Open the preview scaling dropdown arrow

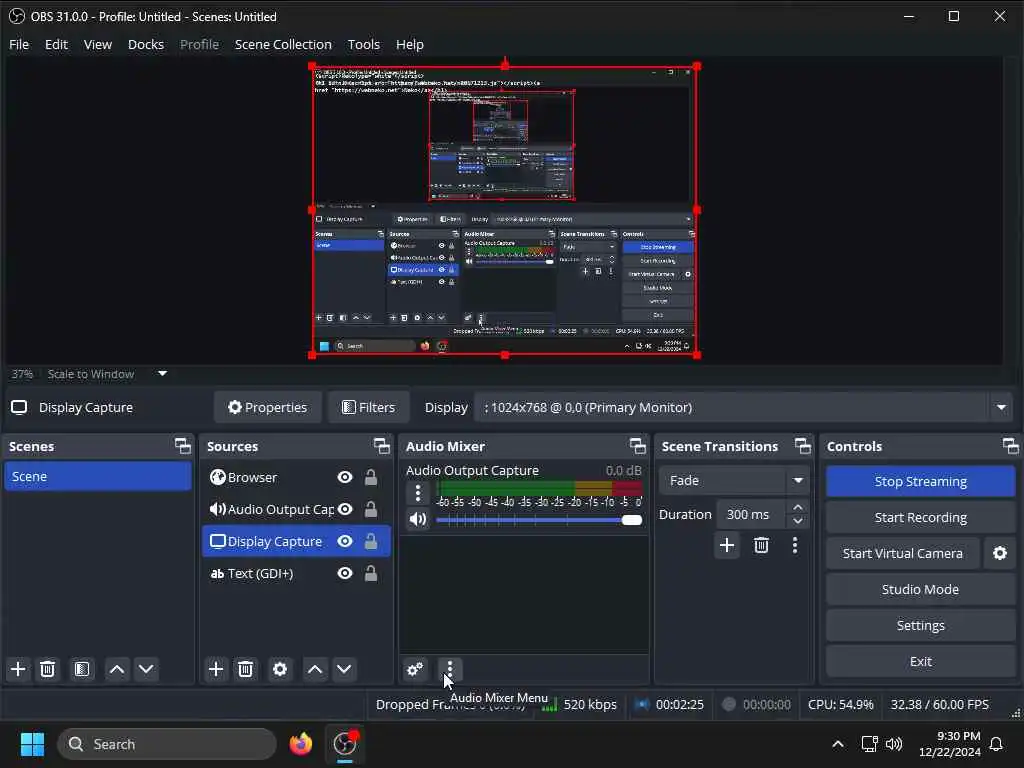point(163,374)
